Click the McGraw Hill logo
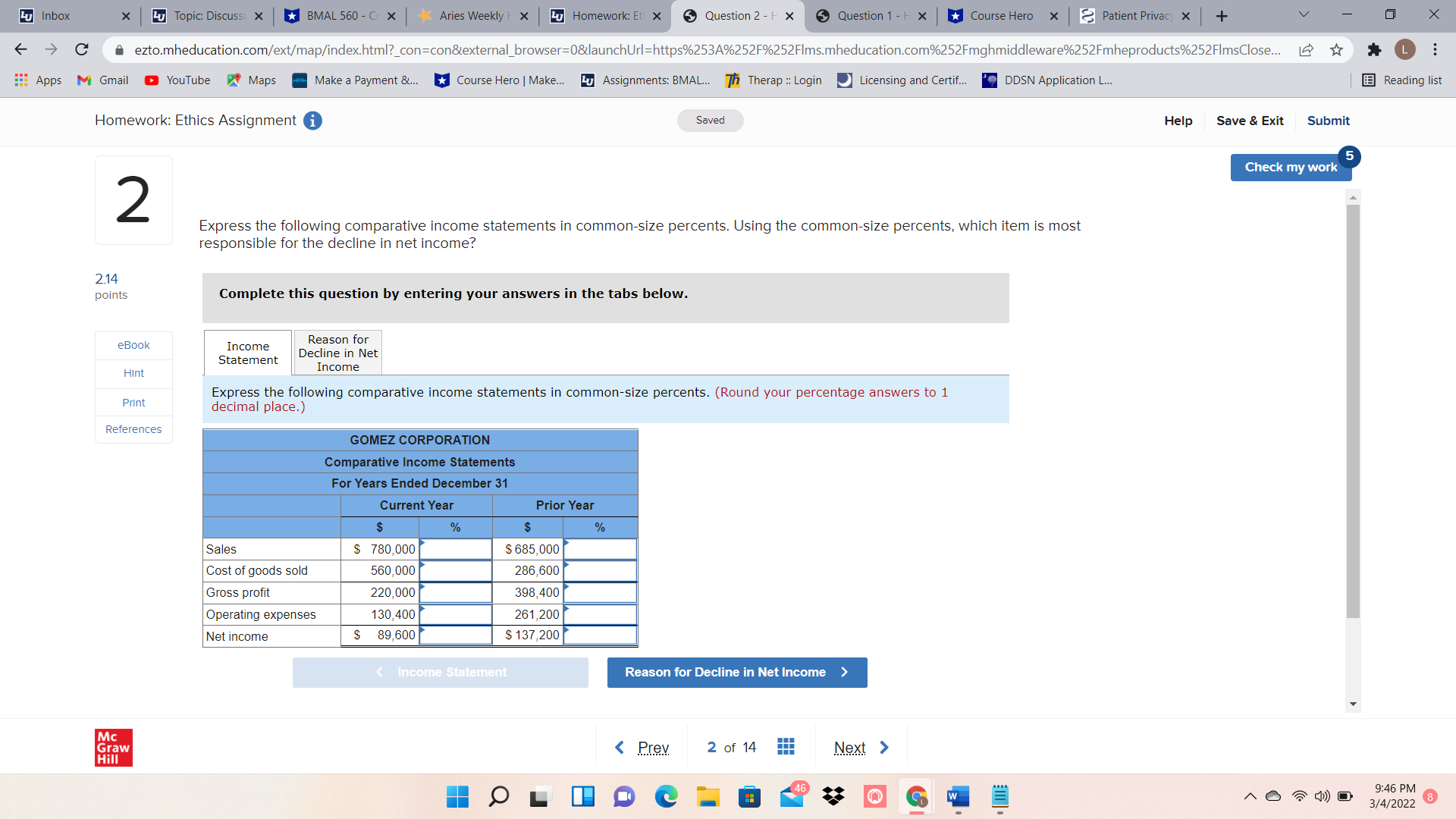This screenshot has width=1456, height=819. 114,748
